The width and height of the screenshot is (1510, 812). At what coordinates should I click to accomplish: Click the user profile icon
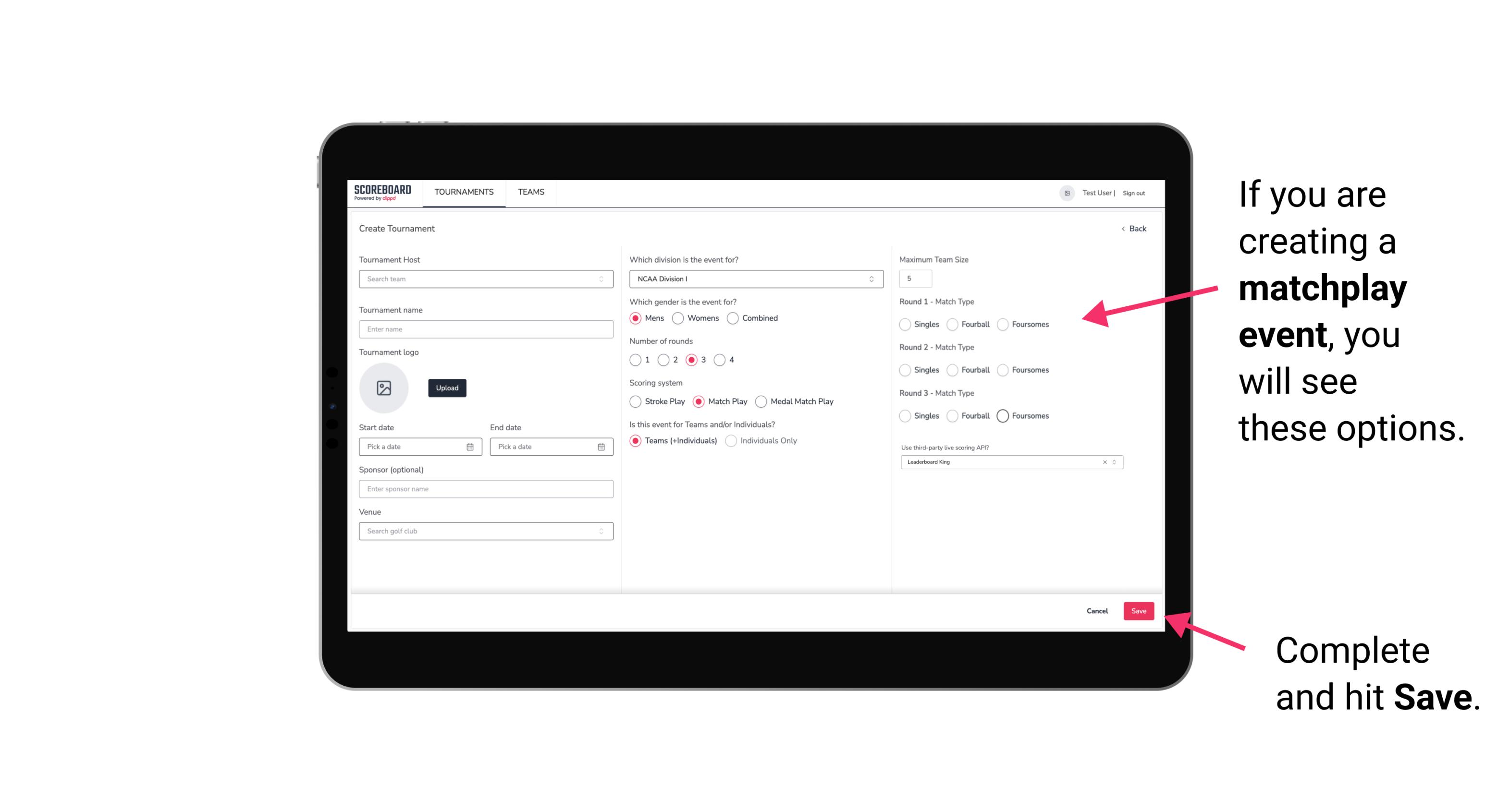[x=1066, y=193]
